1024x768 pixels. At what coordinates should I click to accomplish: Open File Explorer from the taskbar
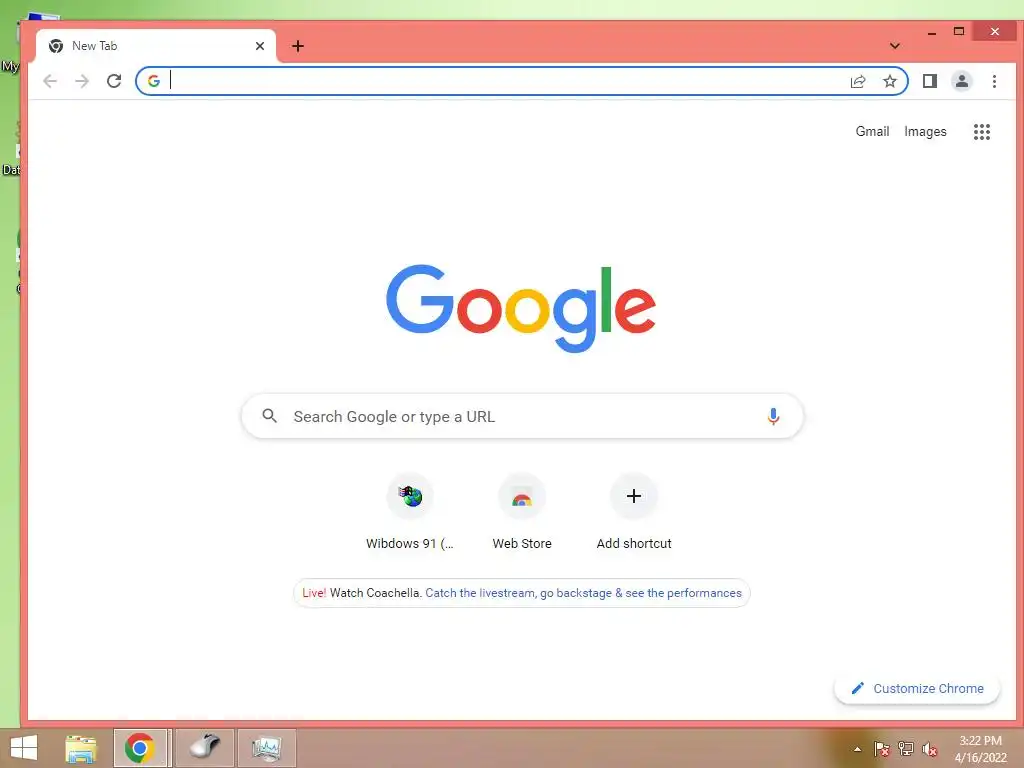click(x=81, y=748)
